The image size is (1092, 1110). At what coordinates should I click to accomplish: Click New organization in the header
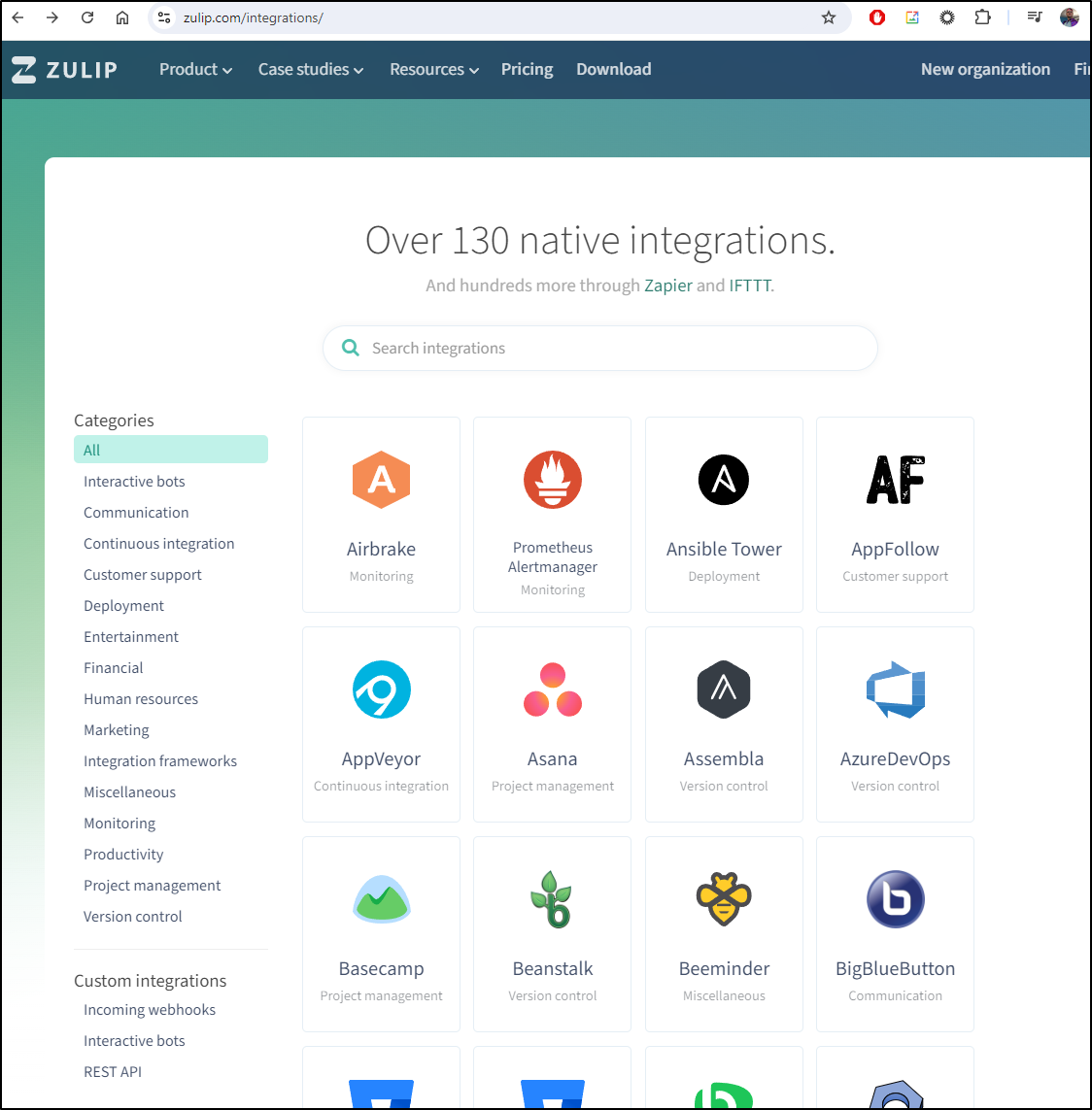coord(985,69)
